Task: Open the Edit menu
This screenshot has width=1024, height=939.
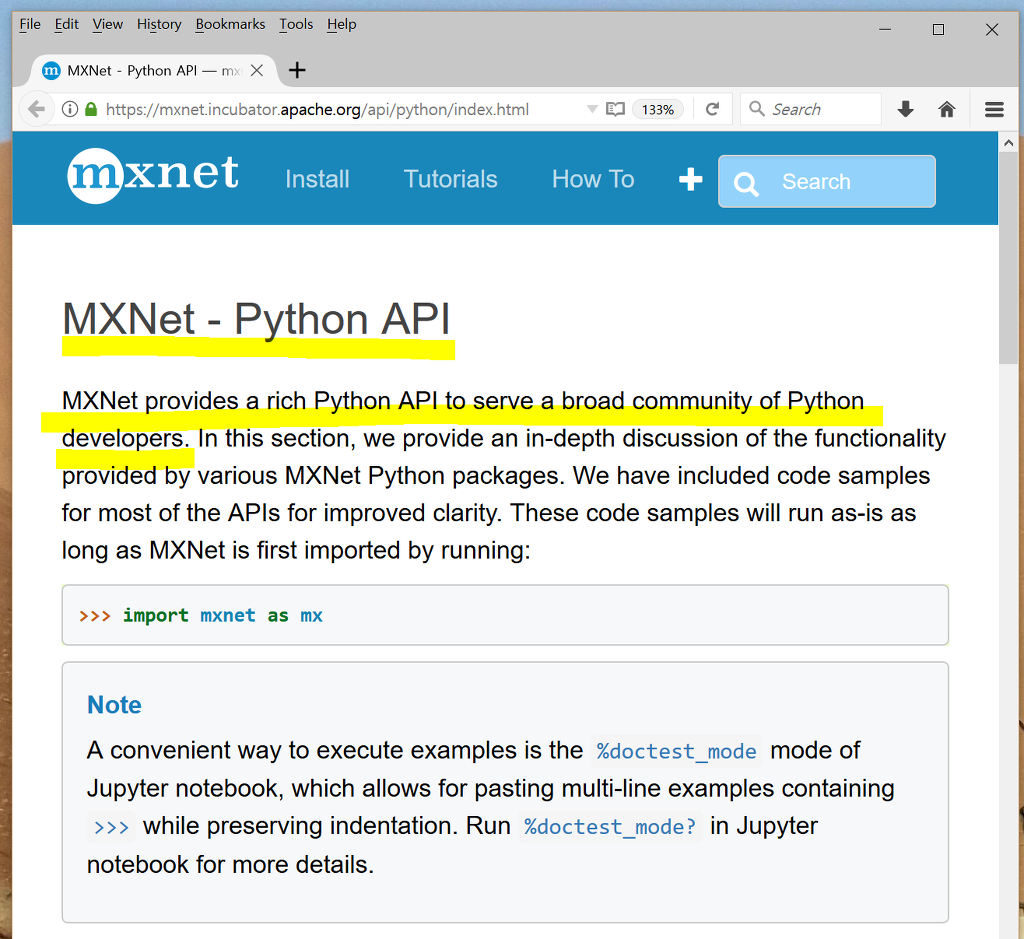Action: click(67, 25)
